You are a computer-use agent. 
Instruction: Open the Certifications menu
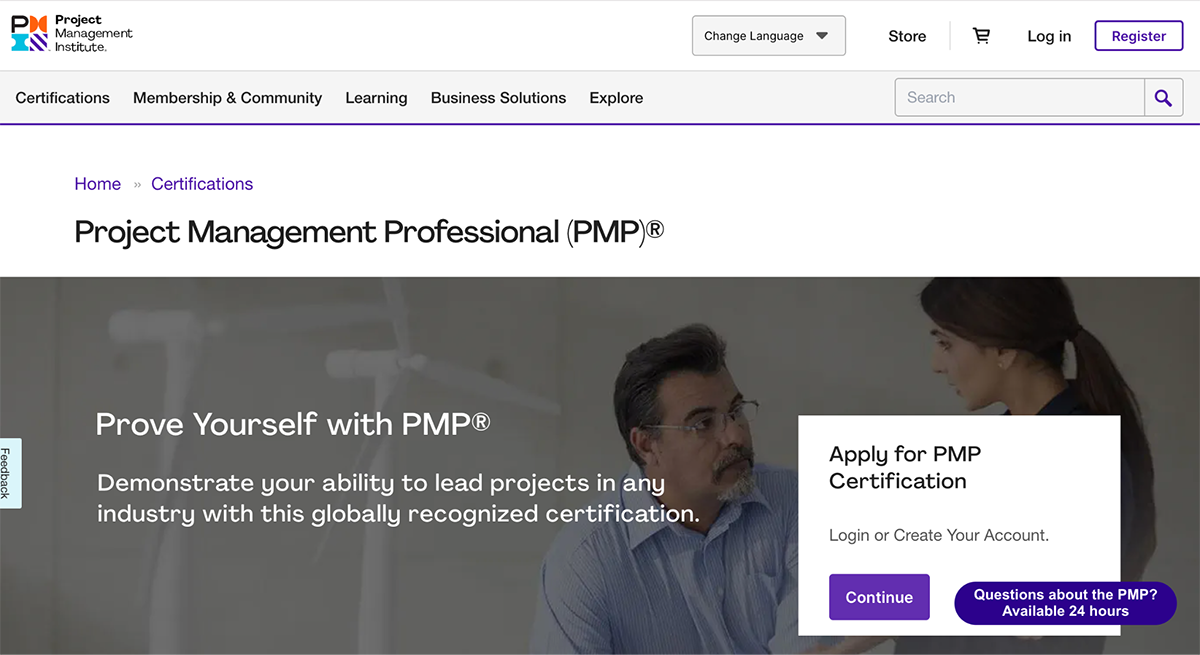pyautogui.click(x=63, y=98)
